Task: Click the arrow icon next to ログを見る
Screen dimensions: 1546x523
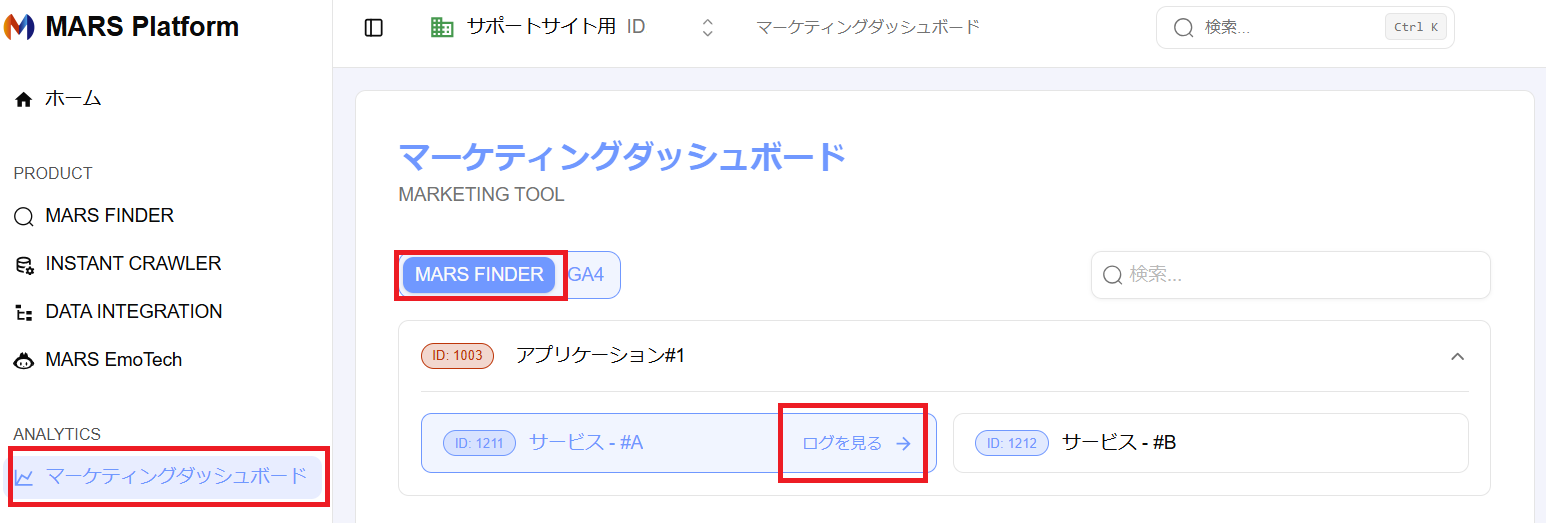Action: pyautogui.click(x=903, y=444)
